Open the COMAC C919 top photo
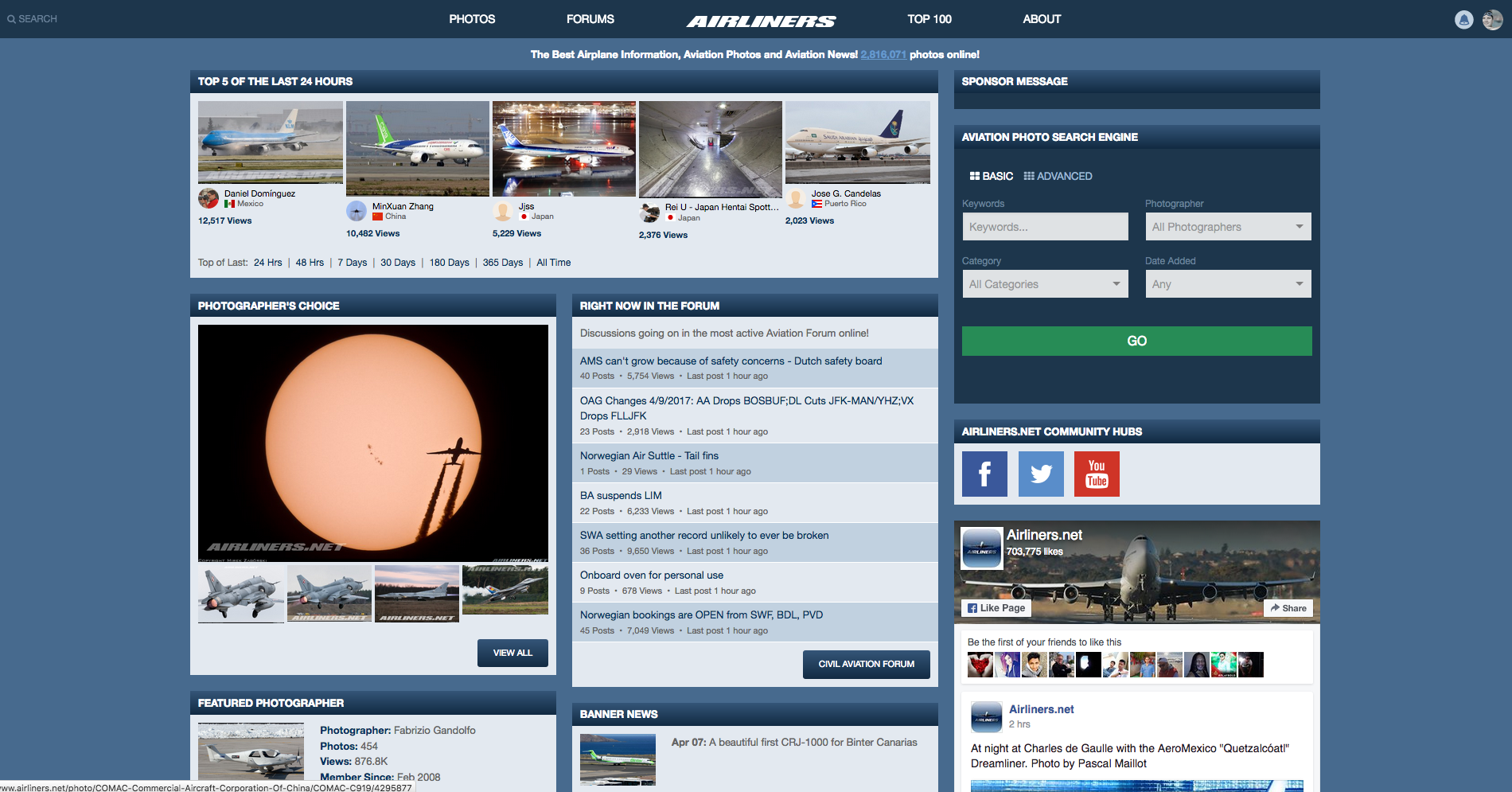Viewport: 1512px width, 792px height. 418,149
